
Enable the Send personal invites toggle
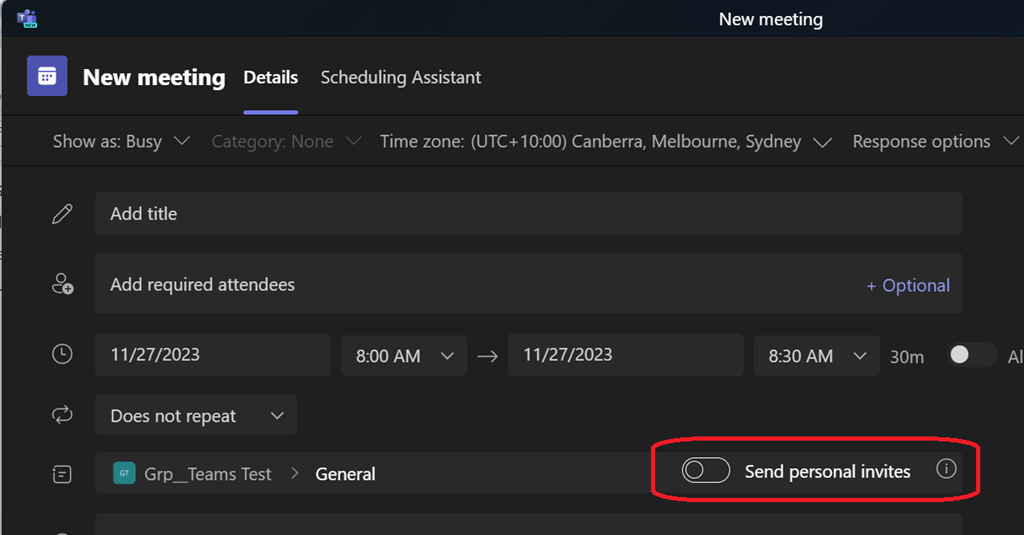(706, 471)
